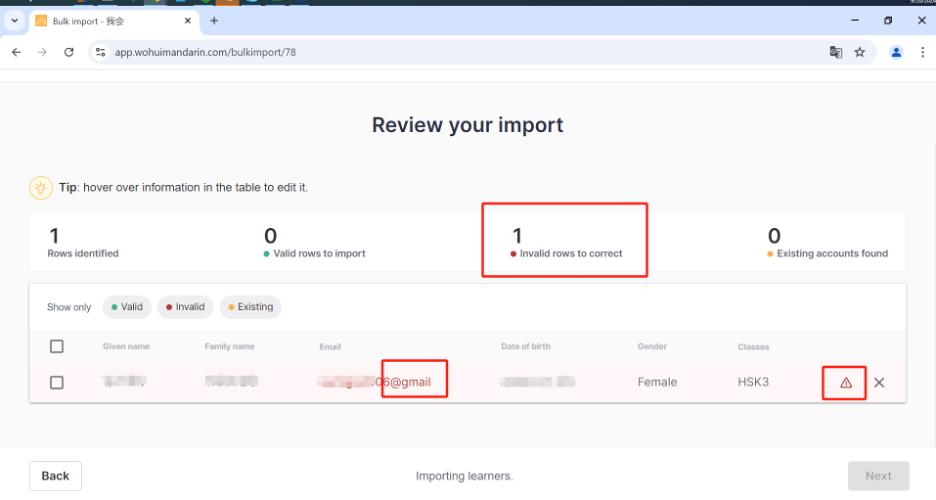The height and width of the screenshot is (500, 936).
Task: Click the warning triangle icon in the row
Action: tap(845, 383)
